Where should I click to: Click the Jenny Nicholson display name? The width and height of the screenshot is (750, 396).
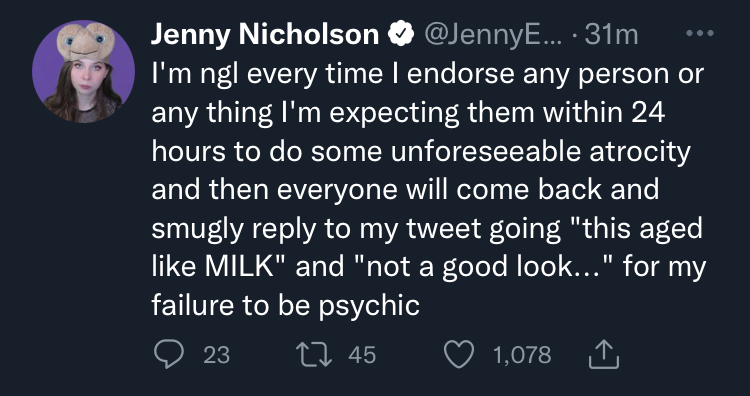click(x=265, y=34)
